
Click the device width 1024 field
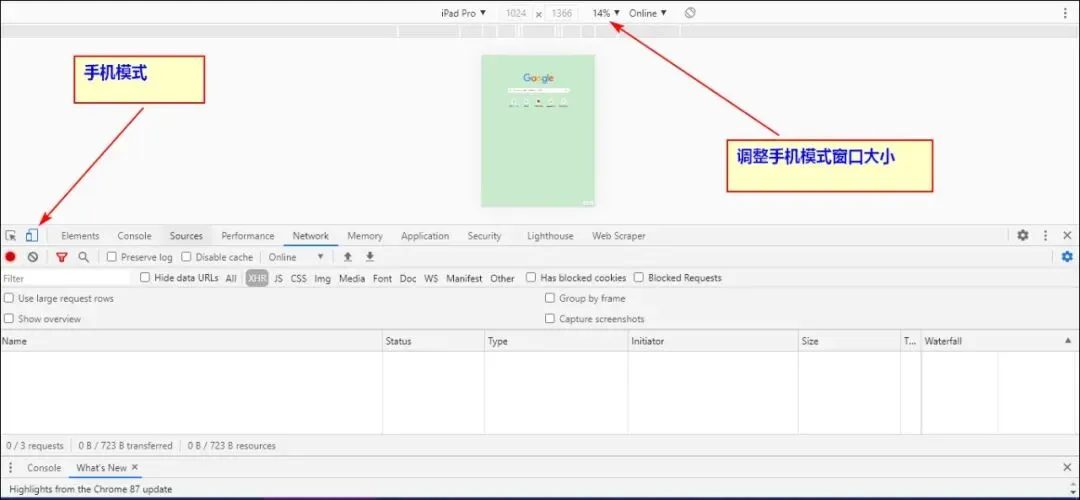pos(516,13)
